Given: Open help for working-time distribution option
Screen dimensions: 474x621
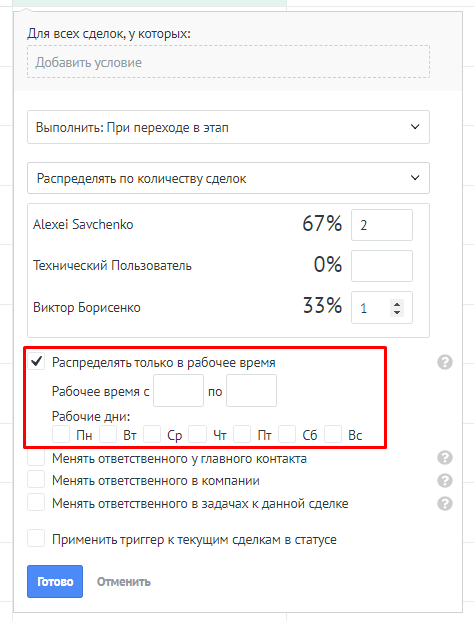Looking at the screenshot, I should click(445, 362).
